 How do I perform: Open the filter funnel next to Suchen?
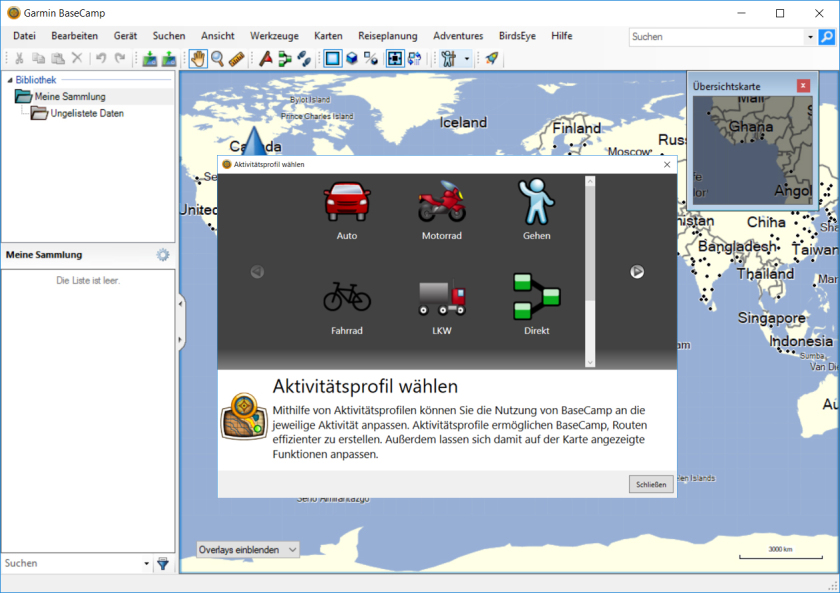click(163, 564)
